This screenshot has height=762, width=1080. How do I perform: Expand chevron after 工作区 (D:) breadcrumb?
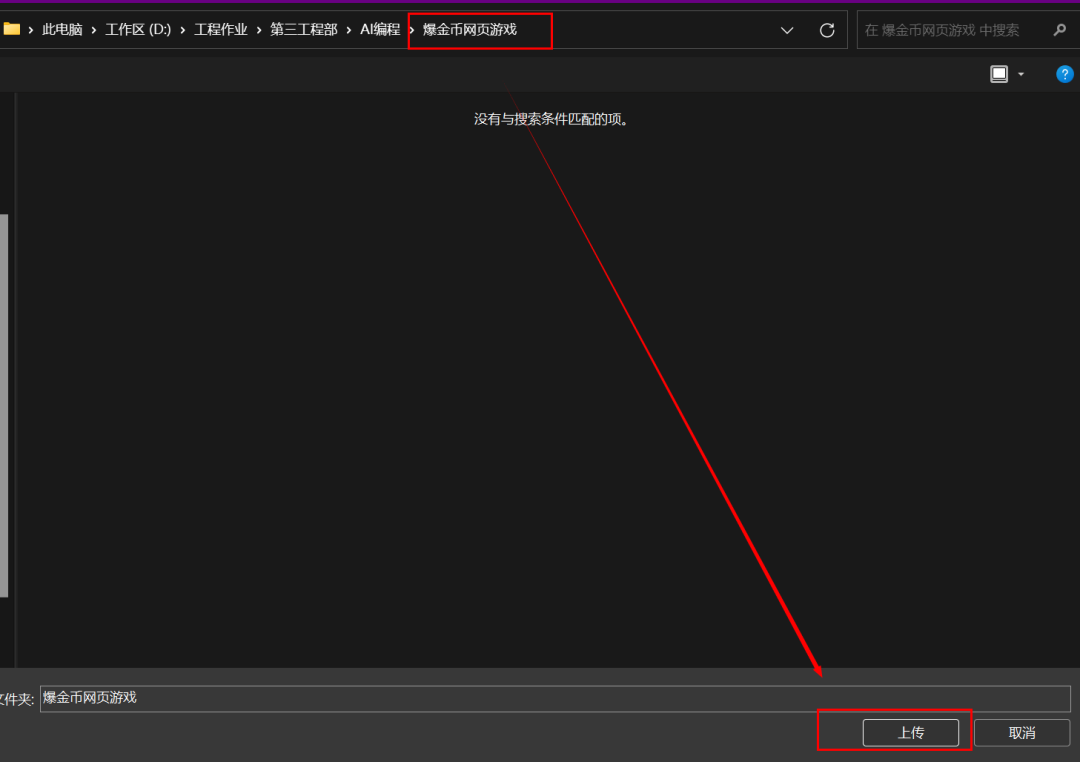tap(183, 30)
